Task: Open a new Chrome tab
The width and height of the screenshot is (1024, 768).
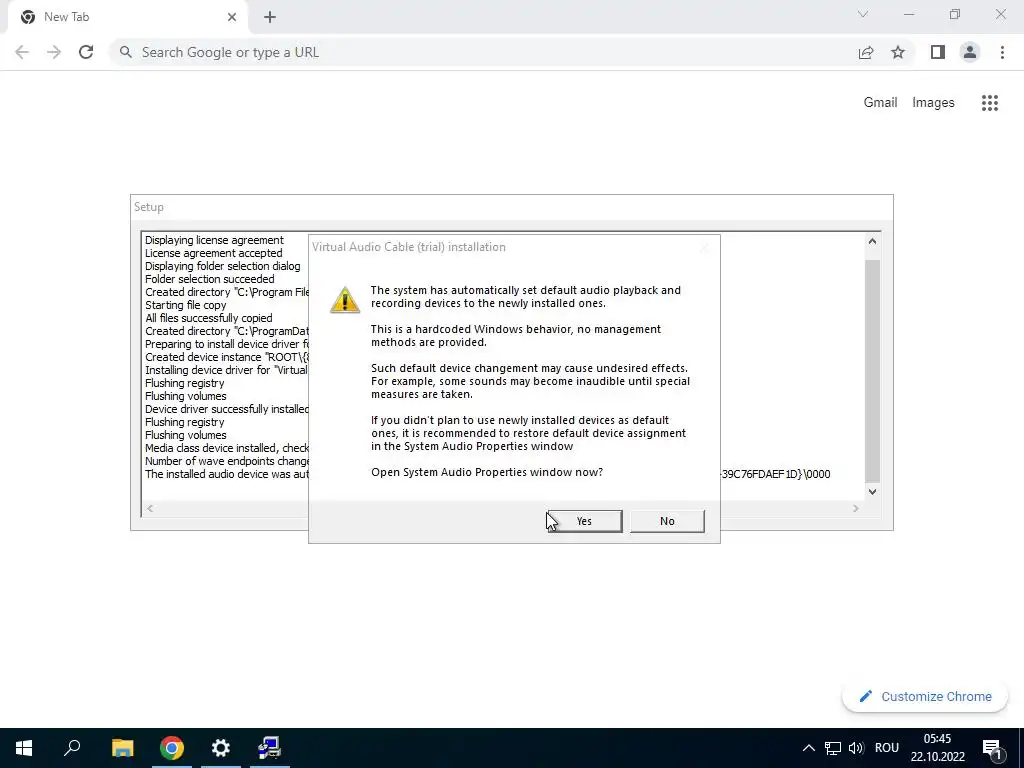Action: [270, 17]
